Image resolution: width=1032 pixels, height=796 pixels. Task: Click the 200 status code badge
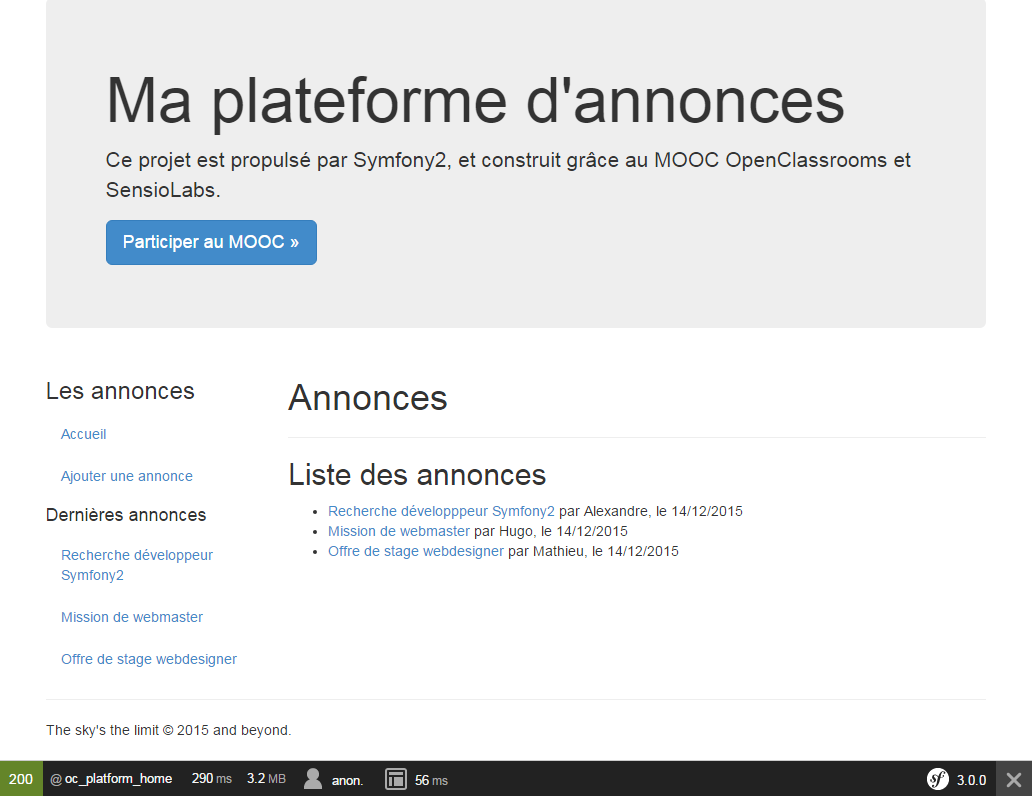[21, 779]
